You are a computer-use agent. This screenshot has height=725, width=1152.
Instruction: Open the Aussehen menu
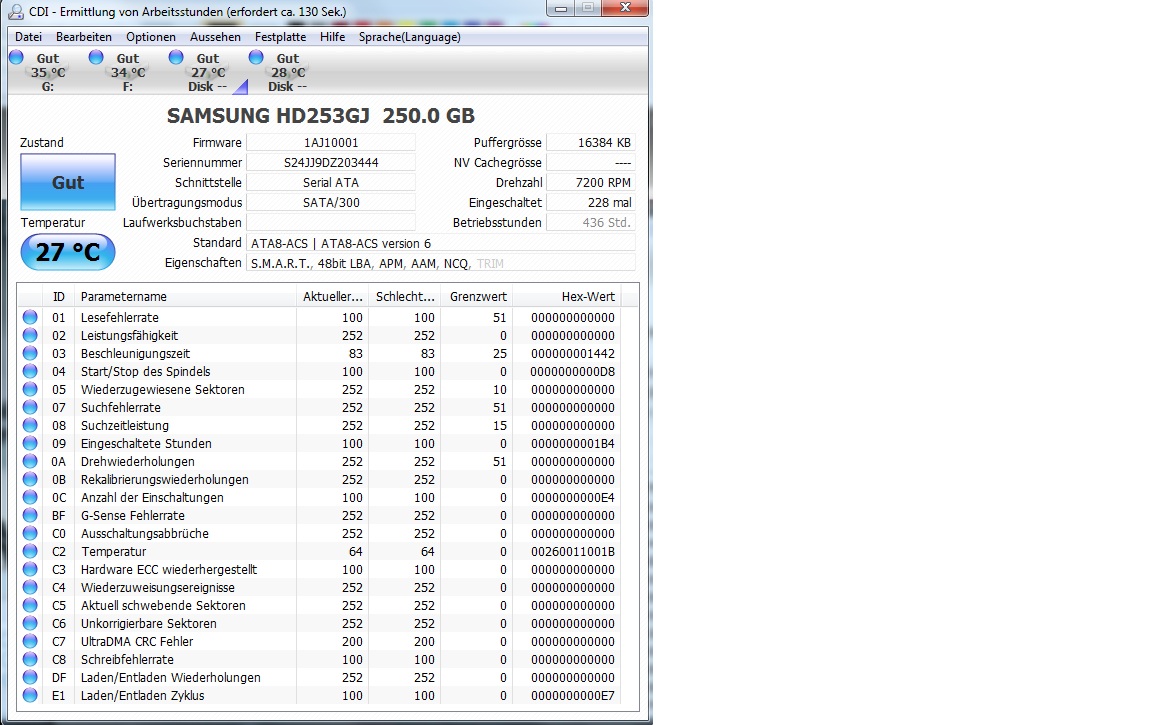[x=215, y=37]
